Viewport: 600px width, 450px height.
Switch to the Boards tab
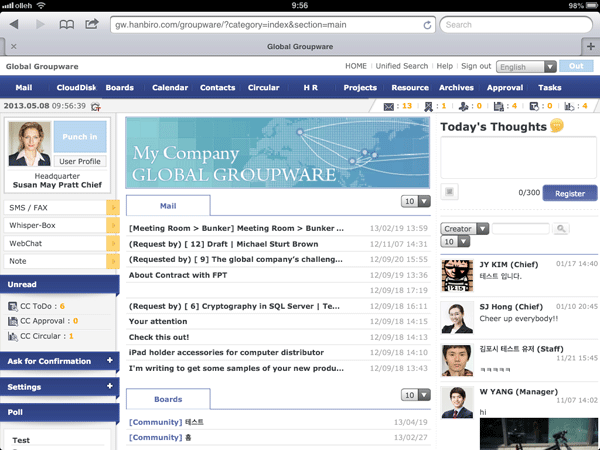pyautogui.click(x=168, y=399)
